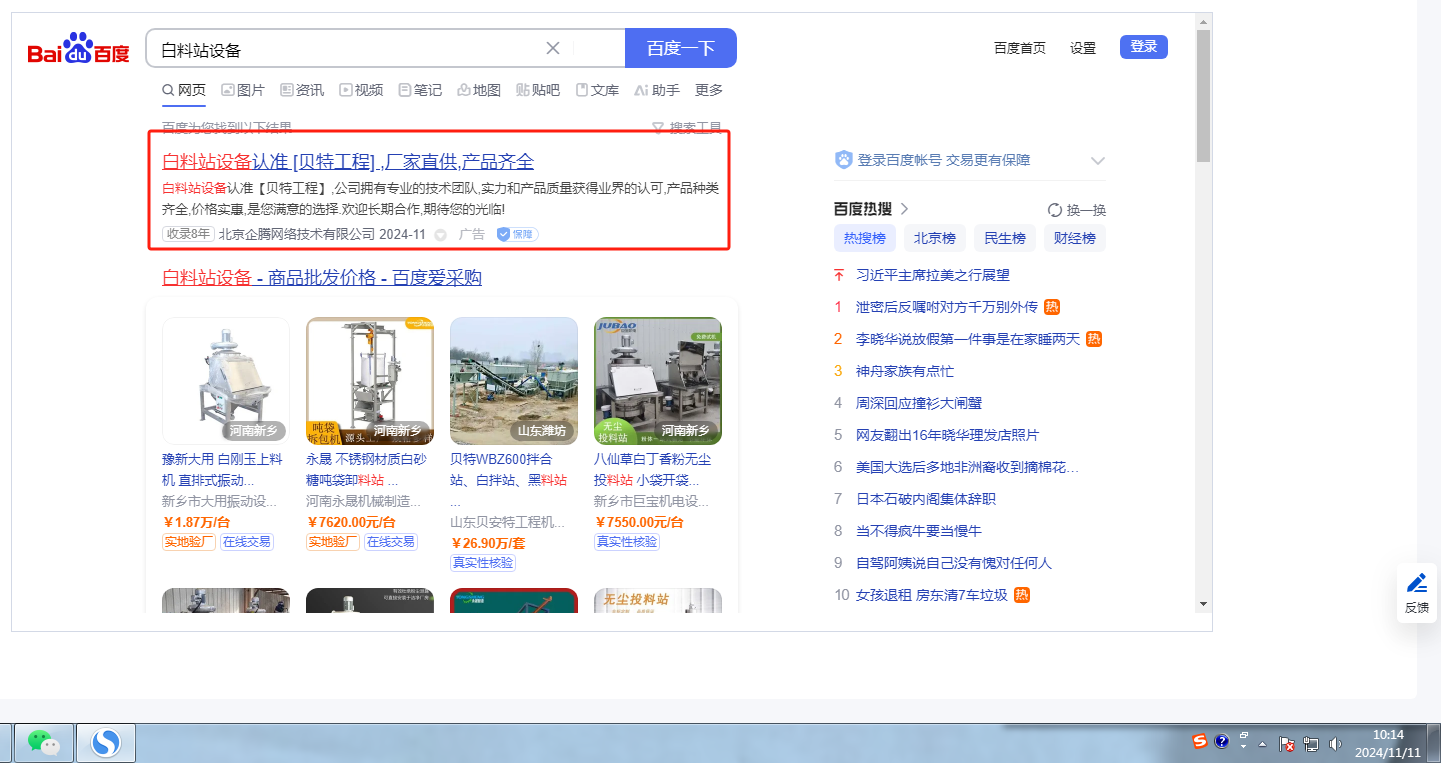Open hot search 女孩退租 房东清7车垃圾
The image size is (1441, 763).
click(x=932, y=595)
